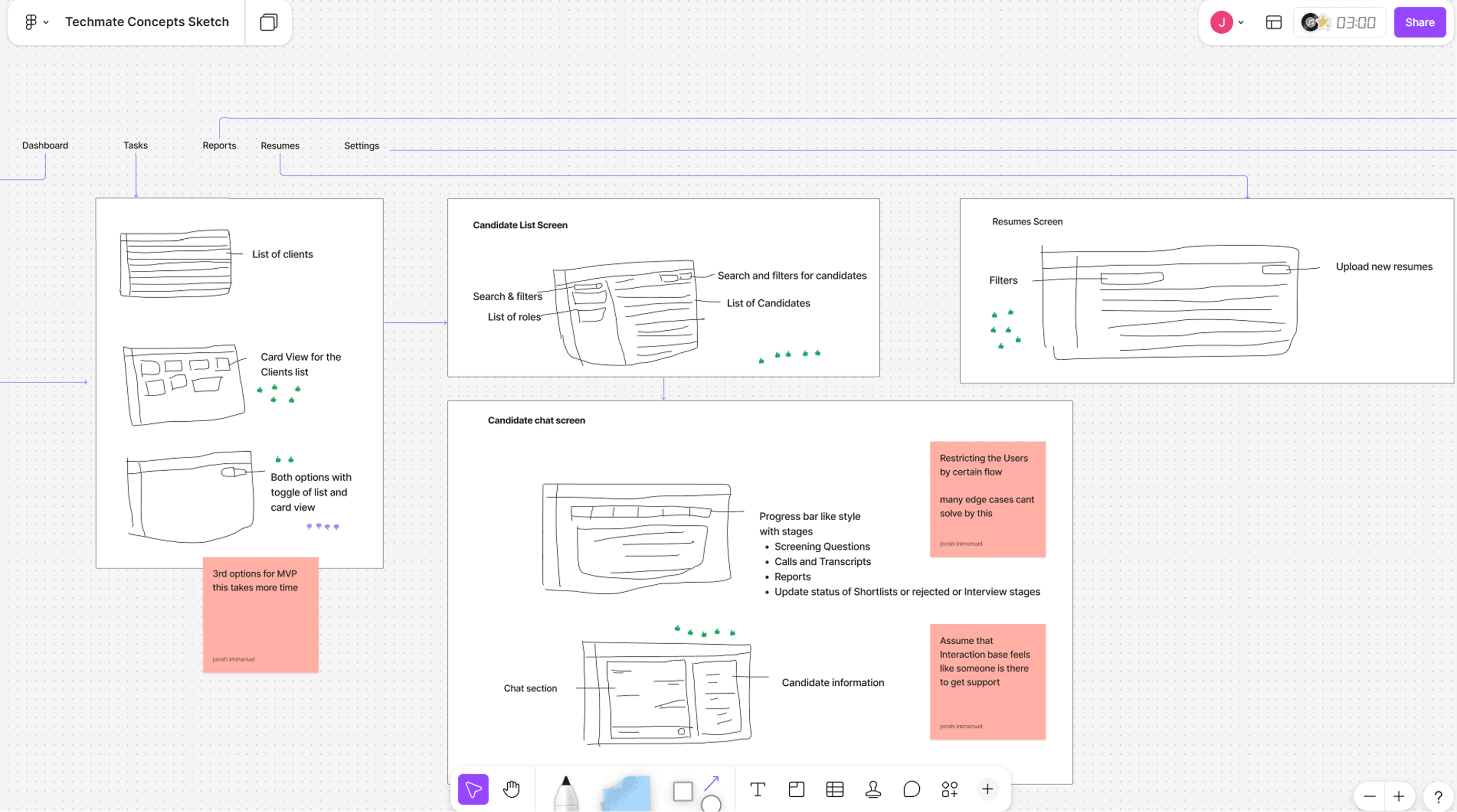Select the Move cursor tool
This screenshot has width=1457, height=812.
pos(473,789)
